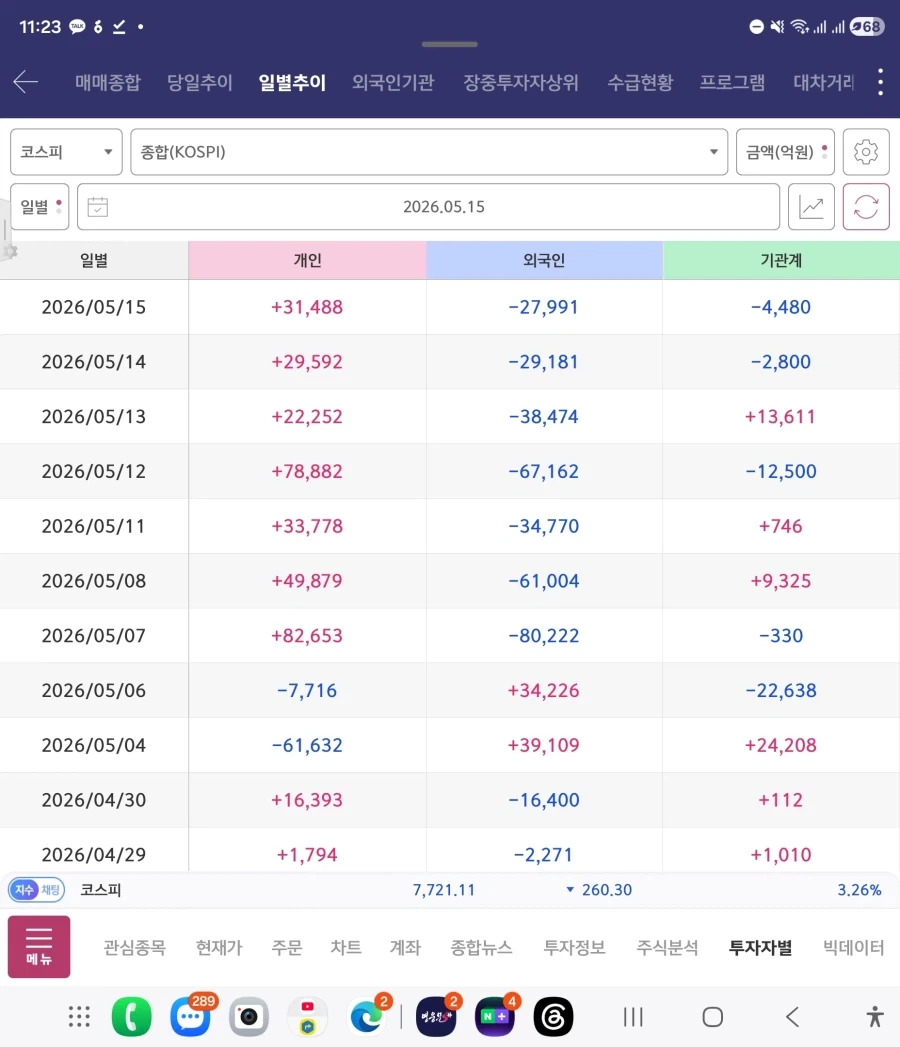The image size is (900, 1047).
Task: Open the 대차거래 tab
Action: (x=824, y=82)
